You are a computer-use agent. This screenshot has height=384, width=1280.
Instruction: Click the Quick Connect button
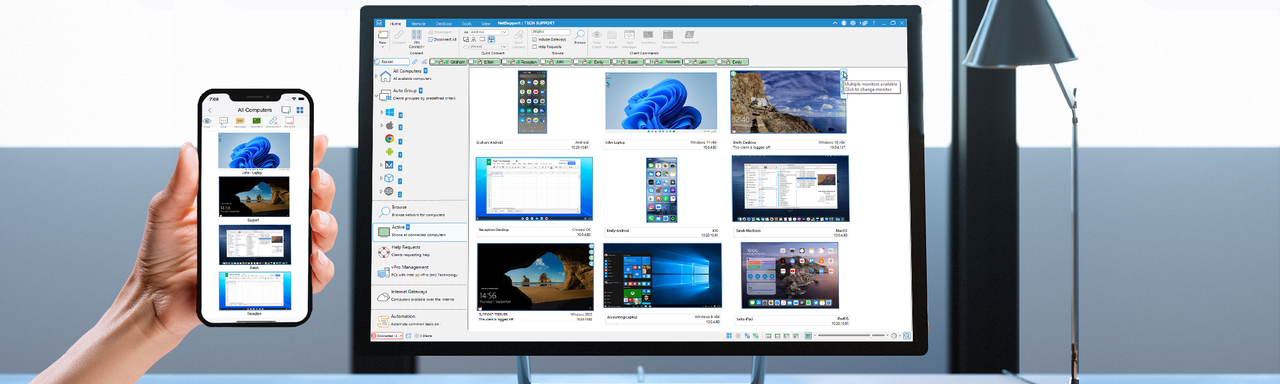click(x=518, y=38)
